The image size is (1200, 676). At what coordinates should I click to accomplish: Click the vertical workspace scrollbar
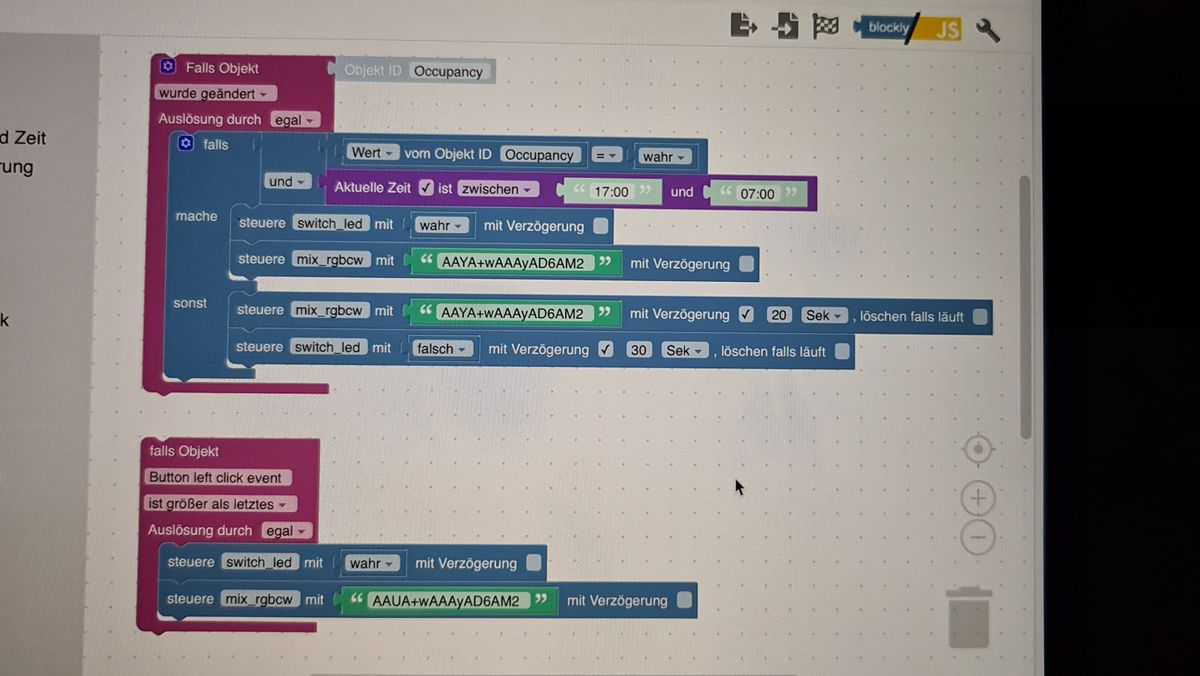click(1025, 306)
